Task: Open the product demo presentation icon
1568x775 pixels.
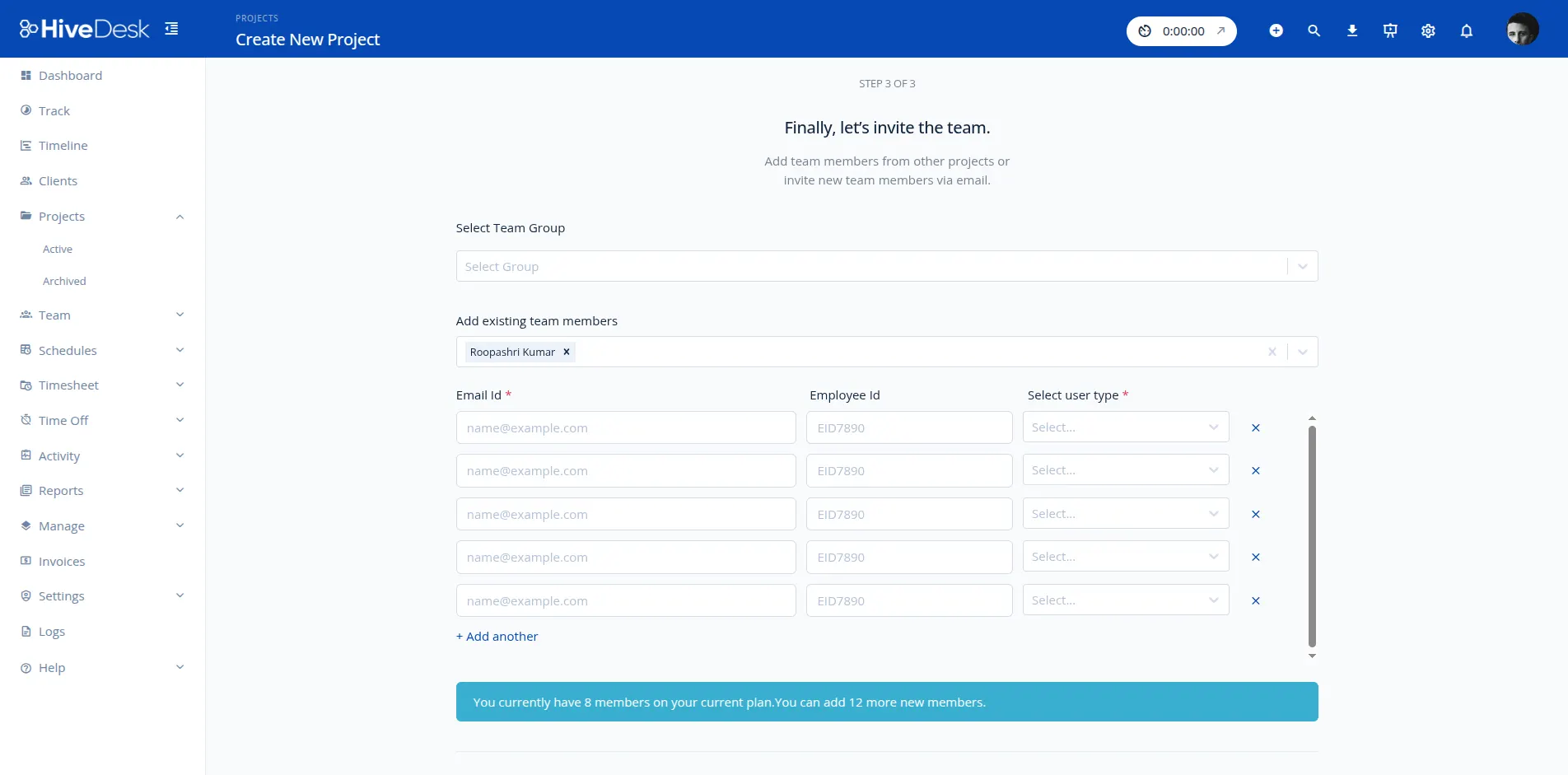Action: coord(1389,30)
